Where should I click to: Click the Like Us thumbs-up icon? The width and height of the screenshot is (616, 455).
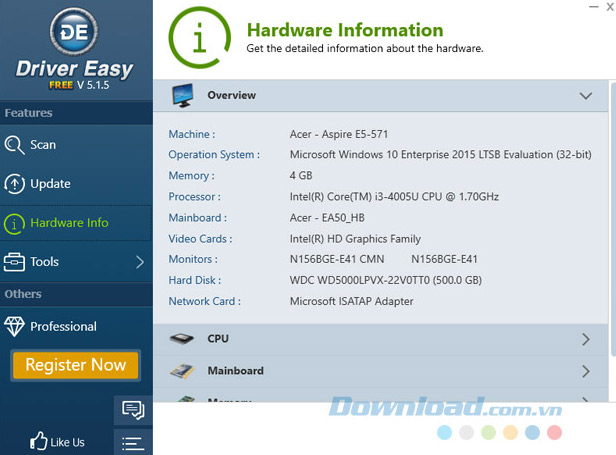(38, 441)
